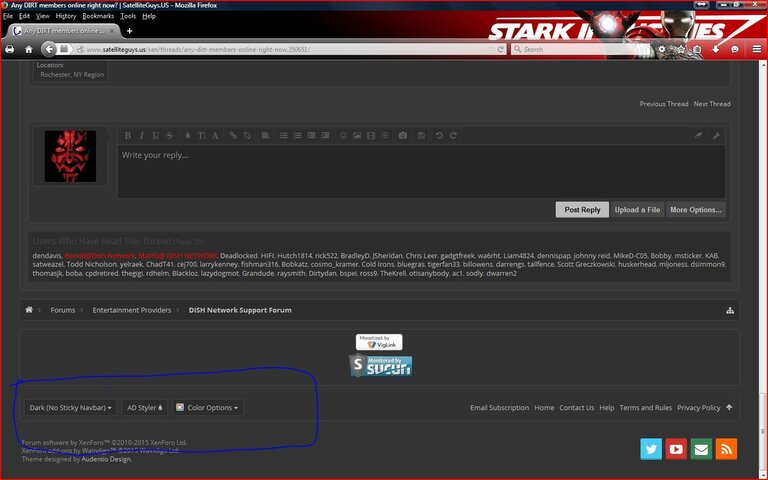Go to Previous Thread
This screenshot has height=480, width=768.
click(x=664, y=104)
